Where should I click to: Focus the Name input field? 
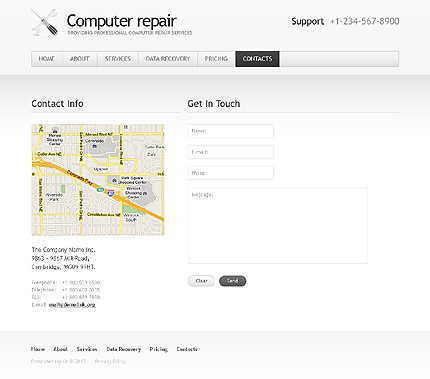point(231,131)
